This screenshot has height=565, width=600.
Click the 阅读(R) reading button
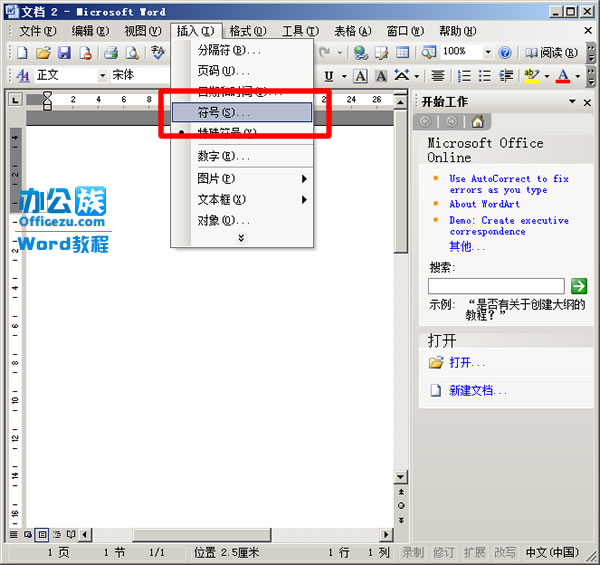pos(551,52)
